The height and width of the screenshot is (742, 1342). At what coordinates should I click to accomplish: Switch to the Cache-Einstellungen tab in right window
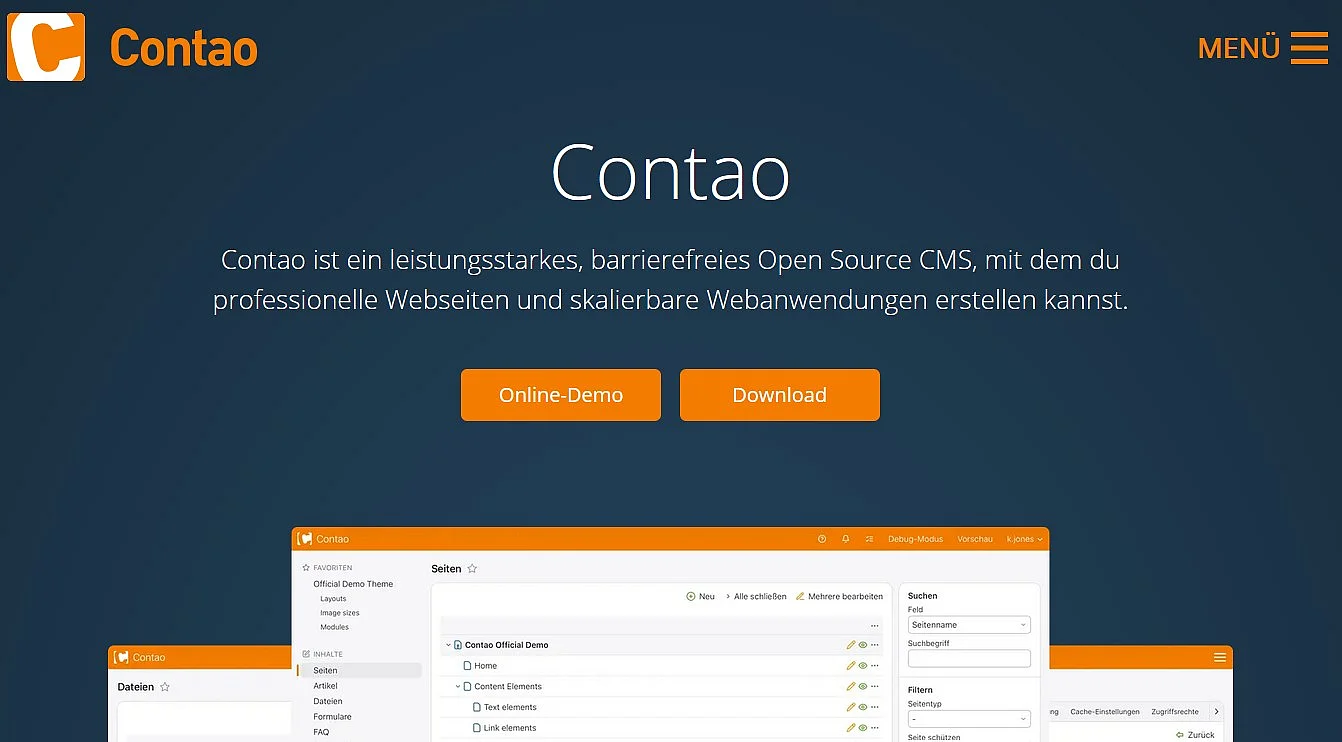1105,712
